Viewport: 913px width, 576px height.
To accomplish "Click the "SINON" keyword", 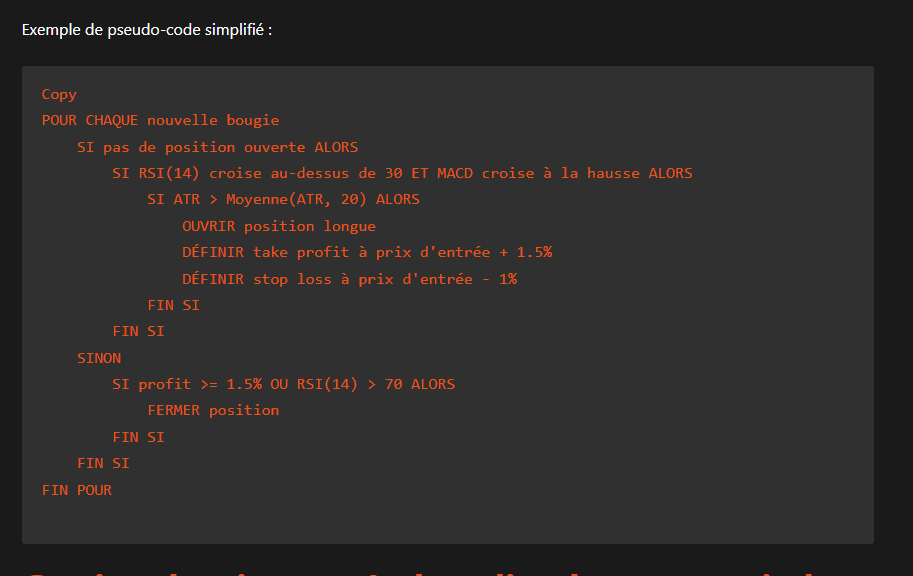I will pyautogui.click(x=99, y=358).
